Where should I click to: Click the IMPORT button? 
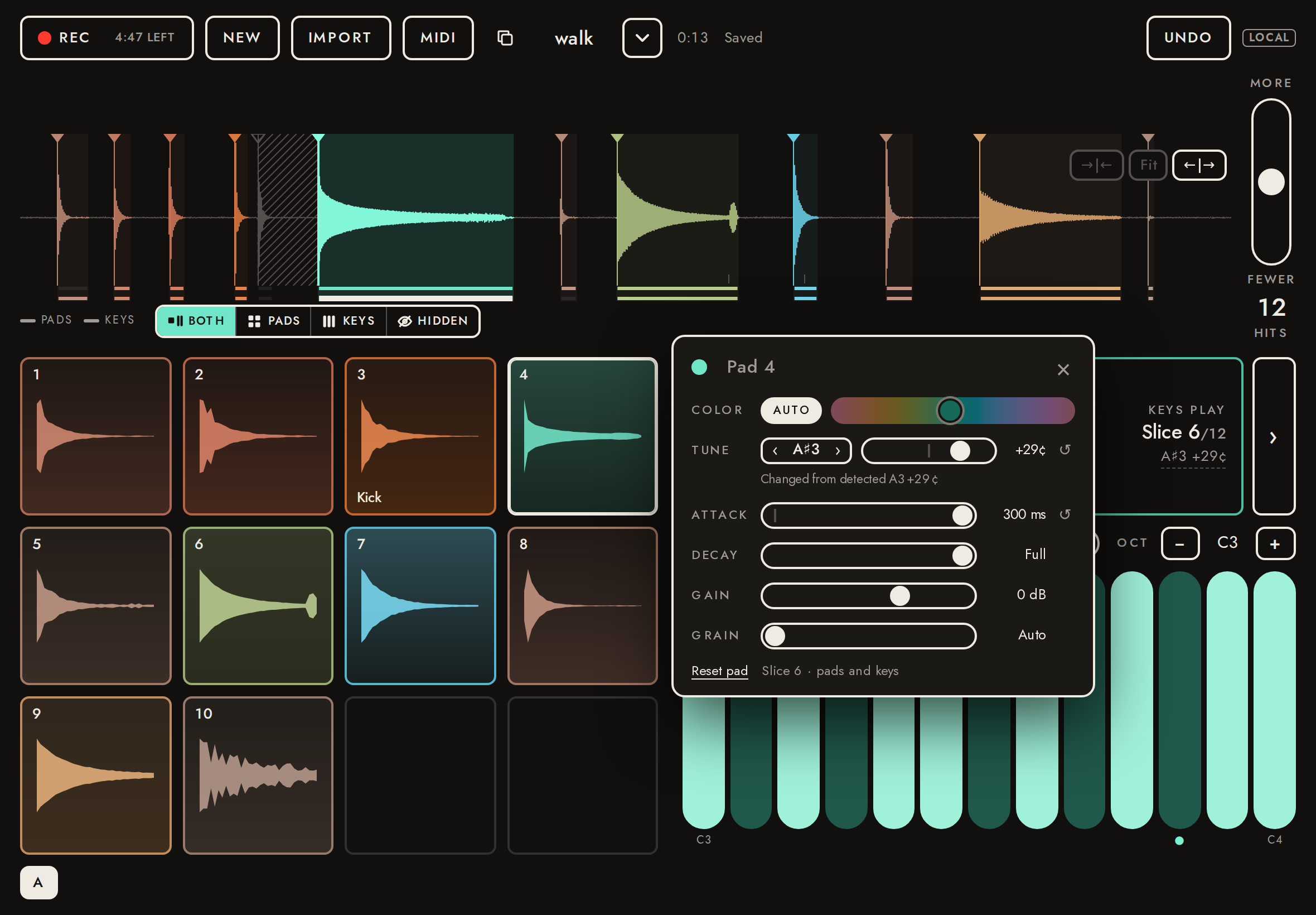(341, 38)
